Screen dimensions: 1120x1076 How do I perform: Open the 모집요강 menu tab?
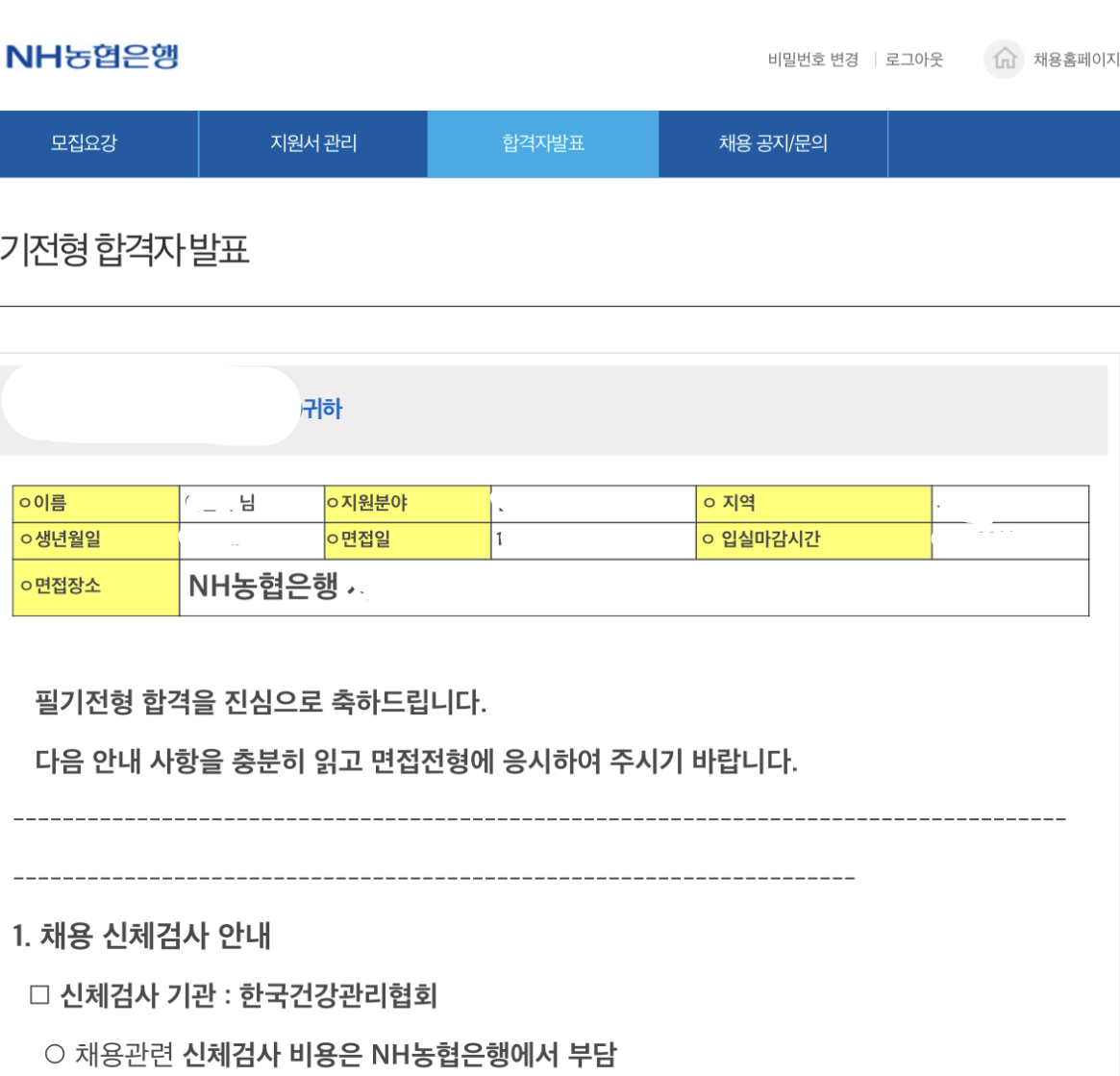(84, 143)
